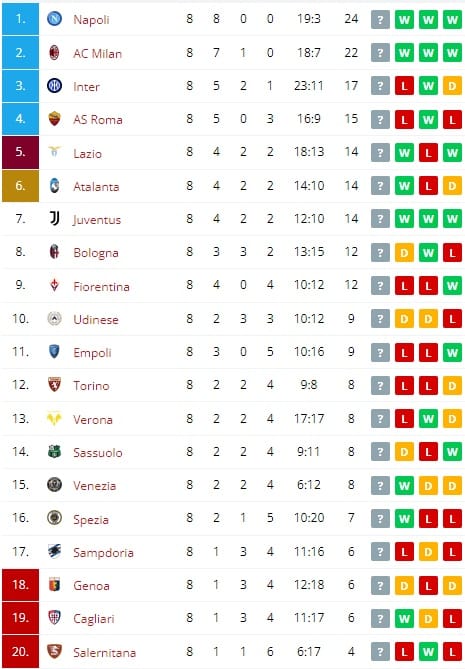This screenshot has width=465, height=669.
Task: Click the red rank 20 relegation box
Action: click(20, 652)
